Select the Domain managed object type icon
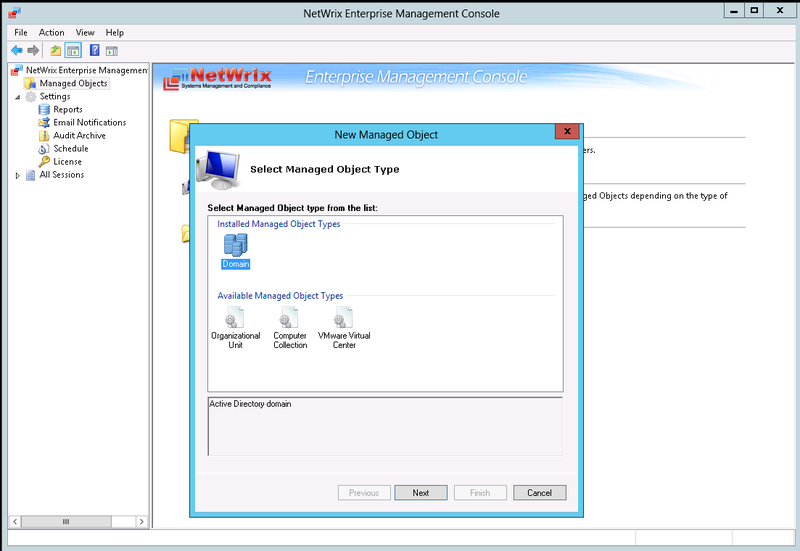The height and width of the screenshot is (551, 800). [x=236, y=245]
